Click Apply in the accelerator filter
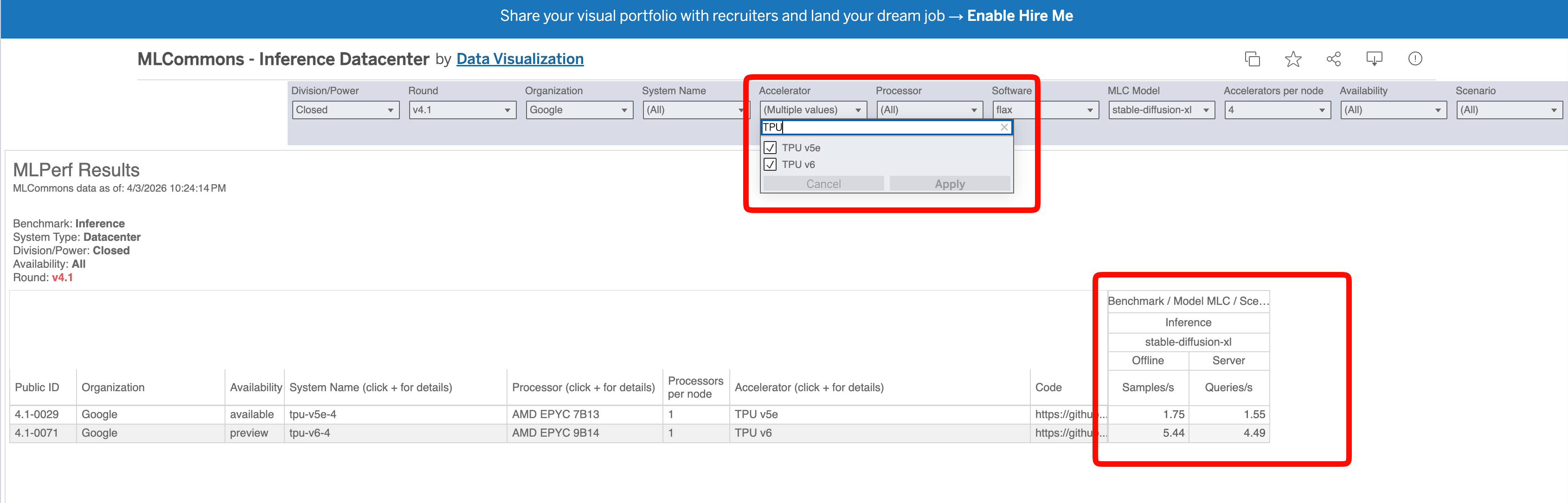This screenshot has width=1568, height=503. tap(950, 184)
